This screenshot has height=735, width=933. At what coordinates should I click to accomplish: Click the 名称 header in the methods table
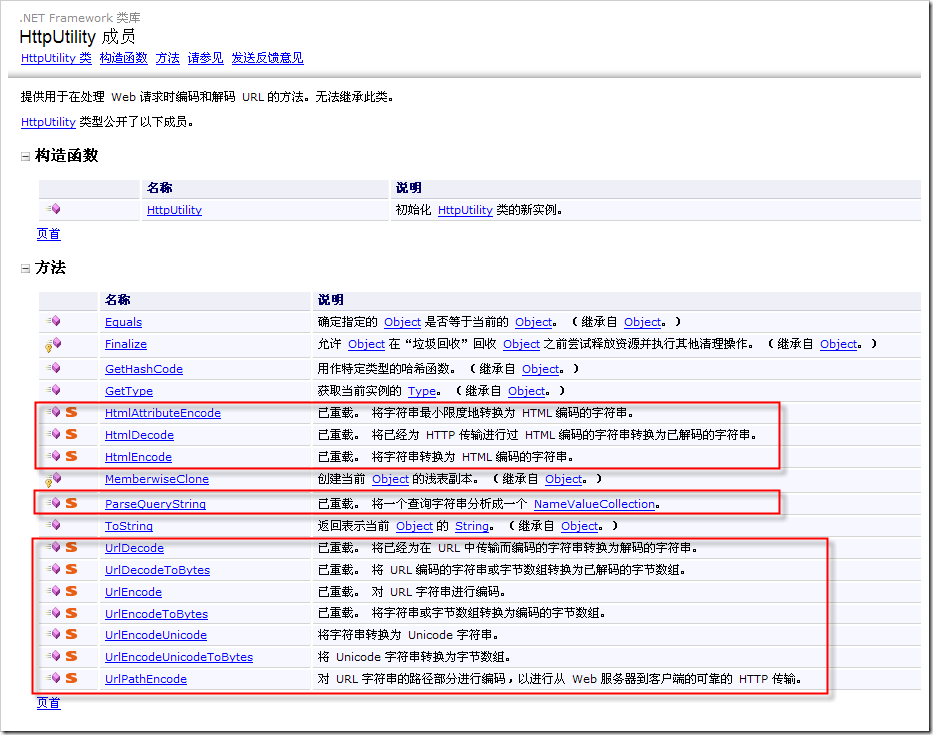click(117, 300)
